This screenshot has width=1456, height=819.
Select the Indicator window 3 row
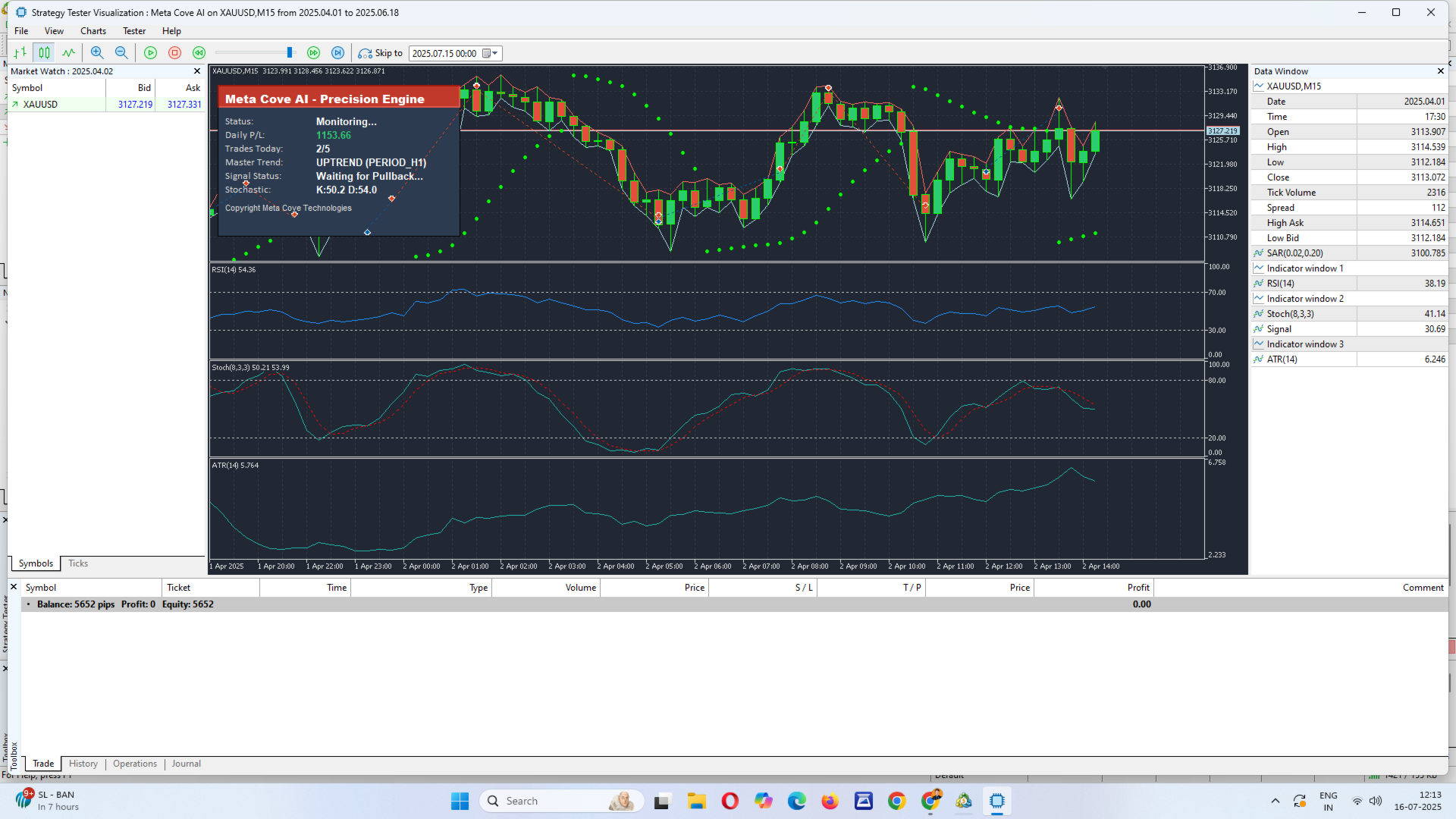click(x=1350, y=344)
